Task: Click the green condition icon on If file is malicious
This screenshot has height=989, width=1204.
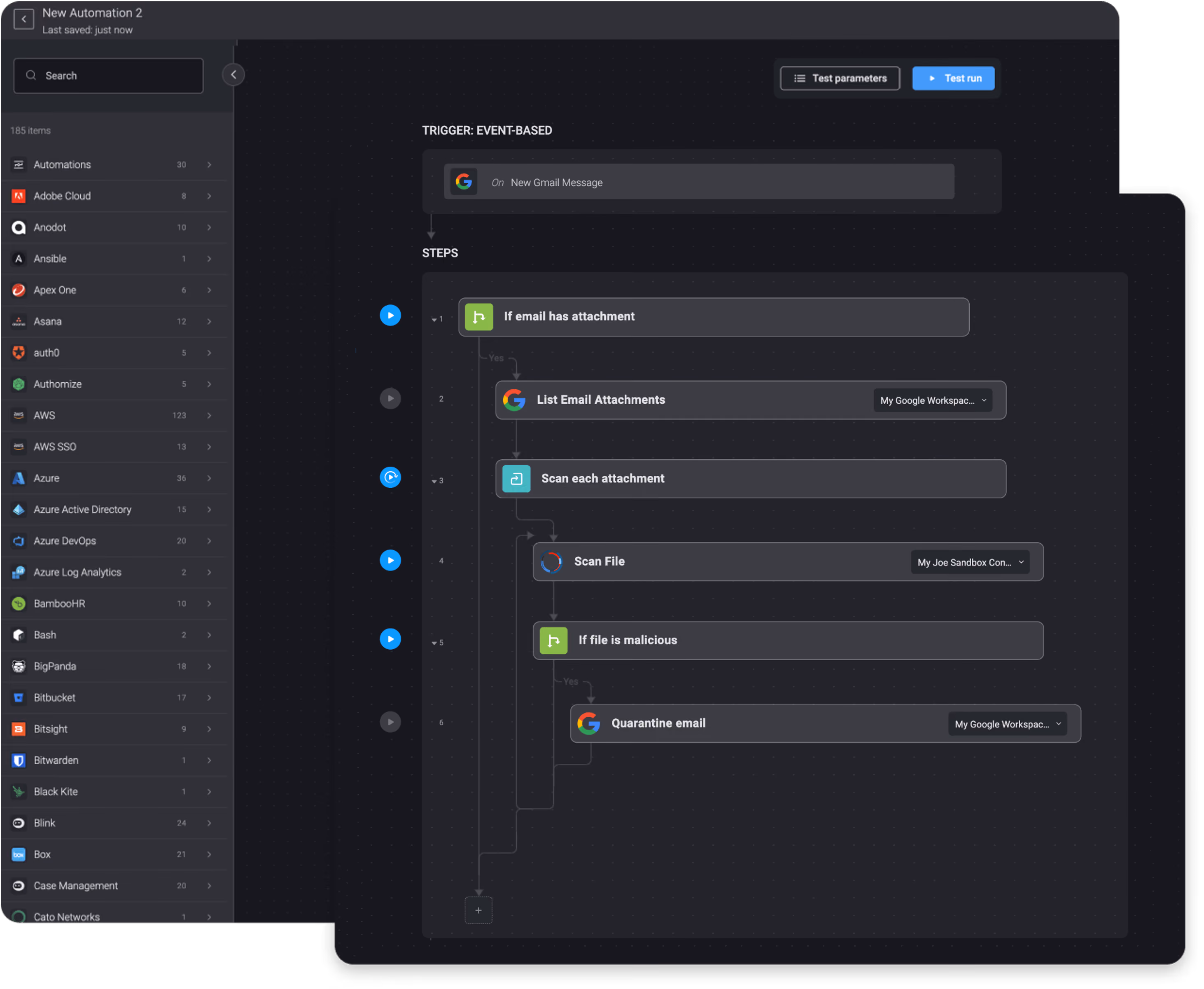Action: pos(554,641)
